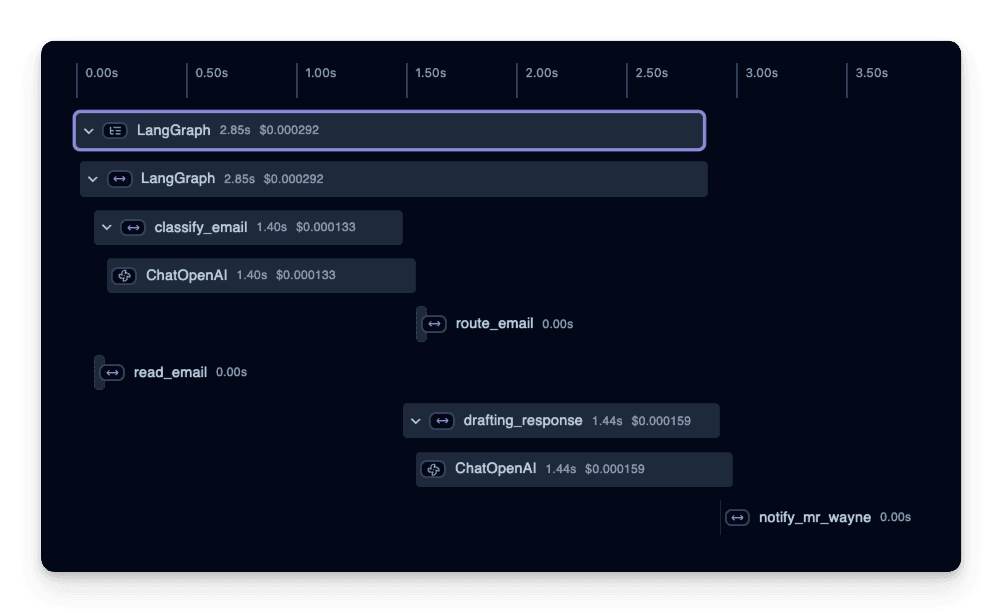Click the route_email span icon

click(x=435, y=324)
